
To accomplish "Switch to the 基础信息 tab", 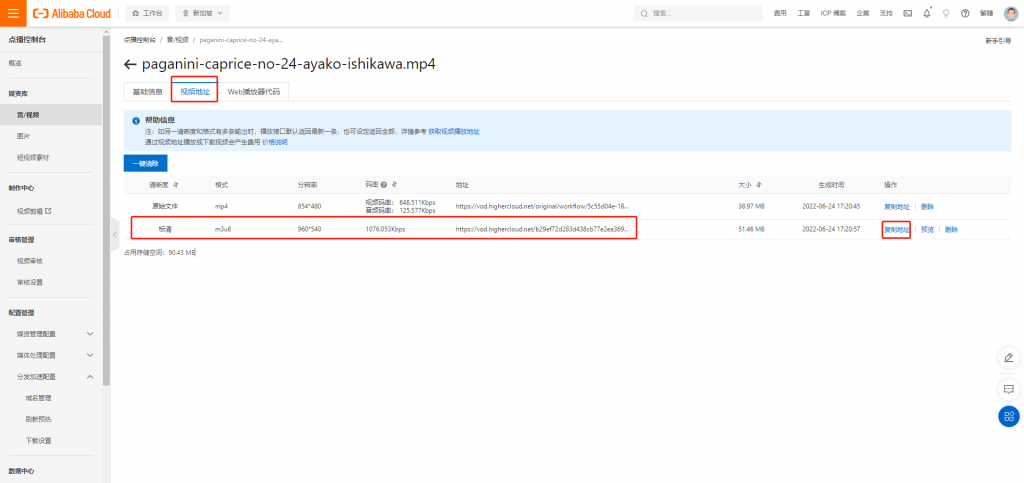I will point(147,92).
